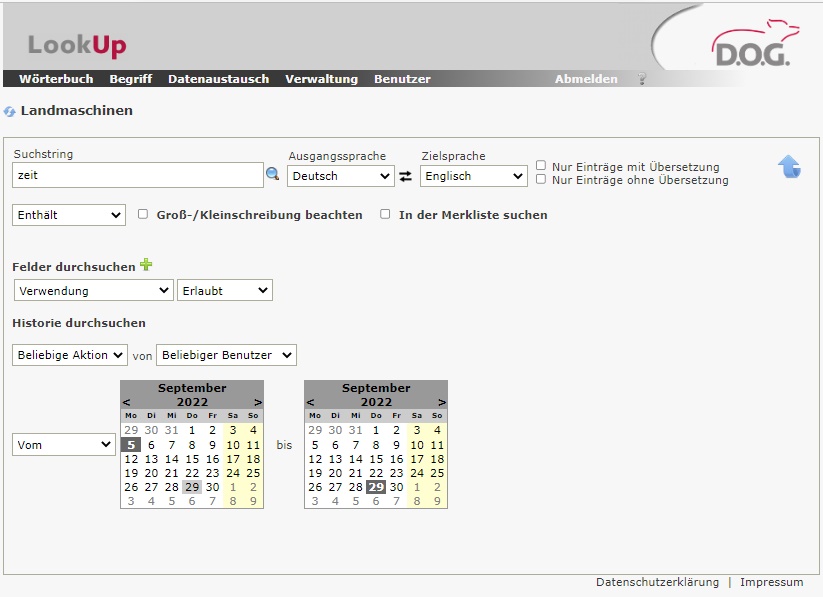
Task: Go to next month in right calendar
Action: [441, 402]
